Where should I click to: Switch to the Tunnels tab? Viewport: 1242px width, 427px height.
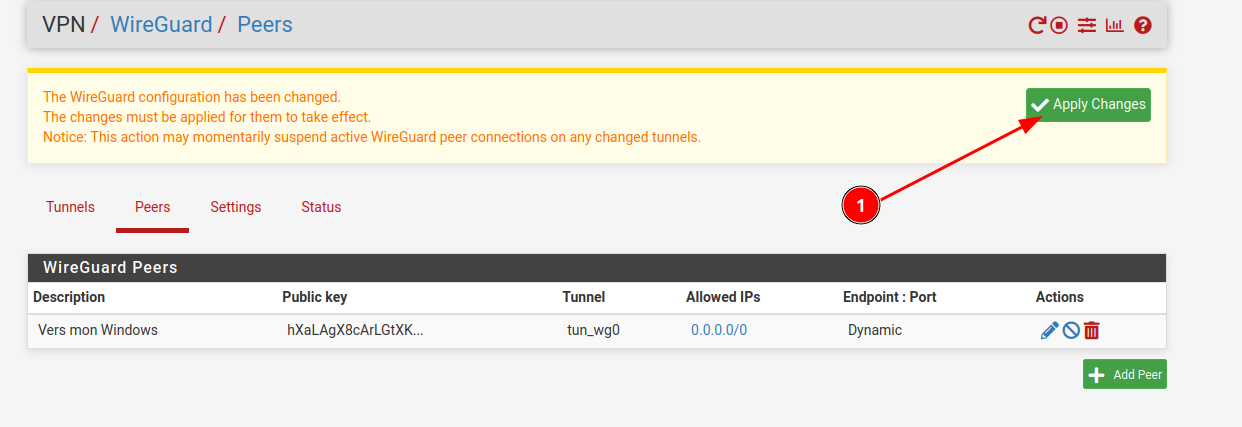[x=70, y=207]
